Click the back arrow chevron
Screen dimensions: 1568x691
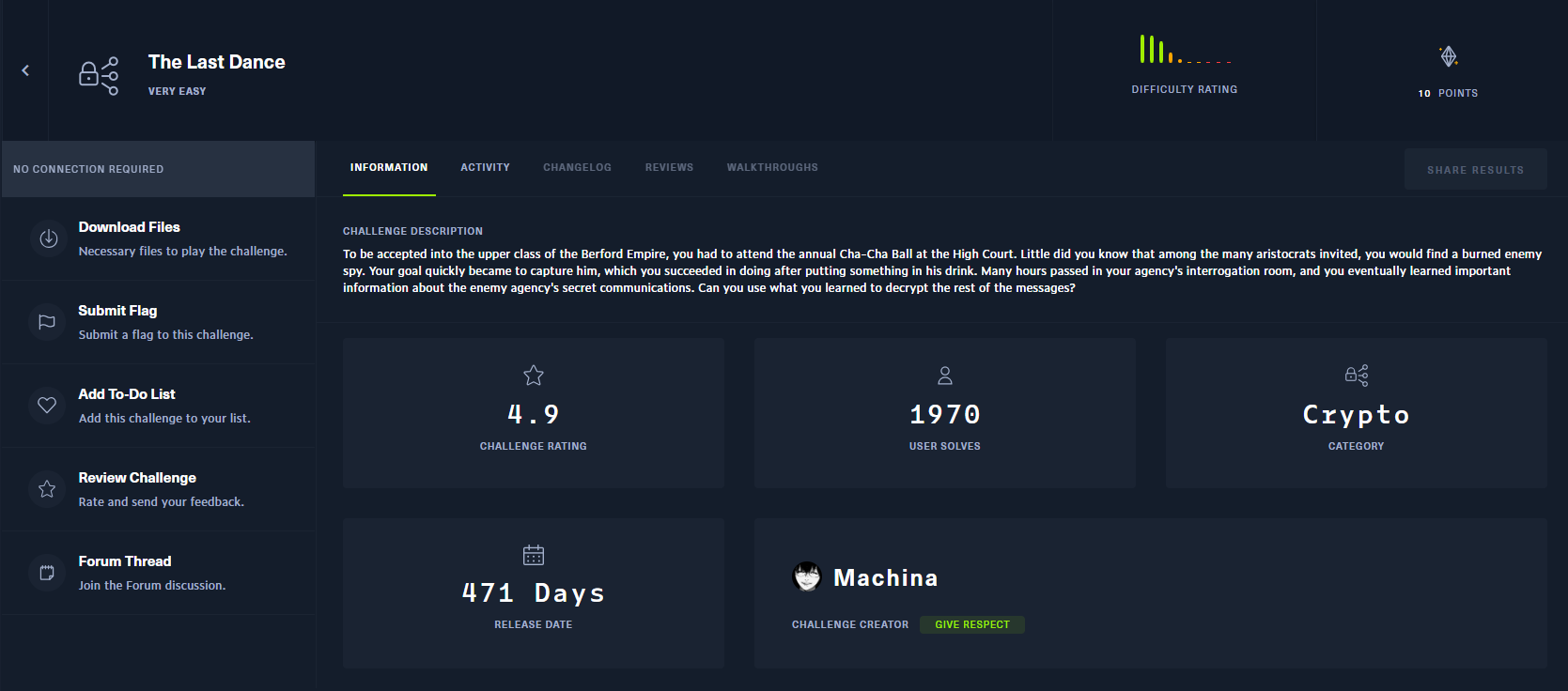point(25,70)
